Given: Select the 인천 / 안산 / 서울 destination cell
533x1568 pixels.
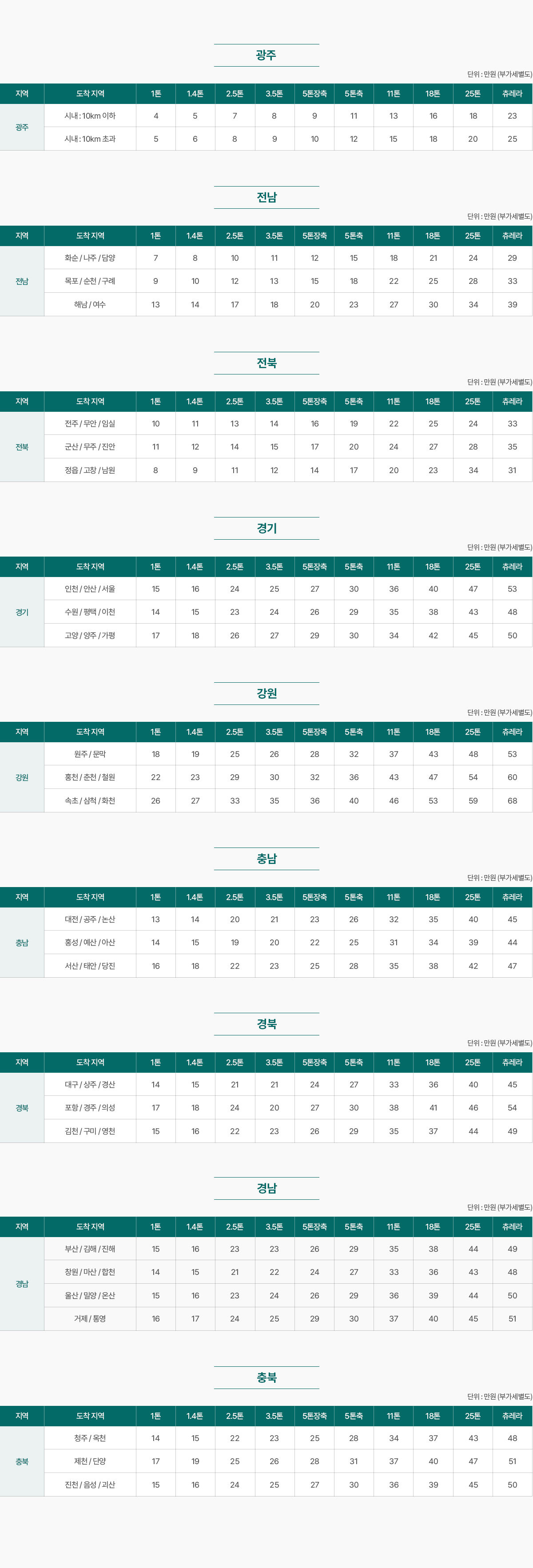Looking at the screenshot, I should pos(90,589).
